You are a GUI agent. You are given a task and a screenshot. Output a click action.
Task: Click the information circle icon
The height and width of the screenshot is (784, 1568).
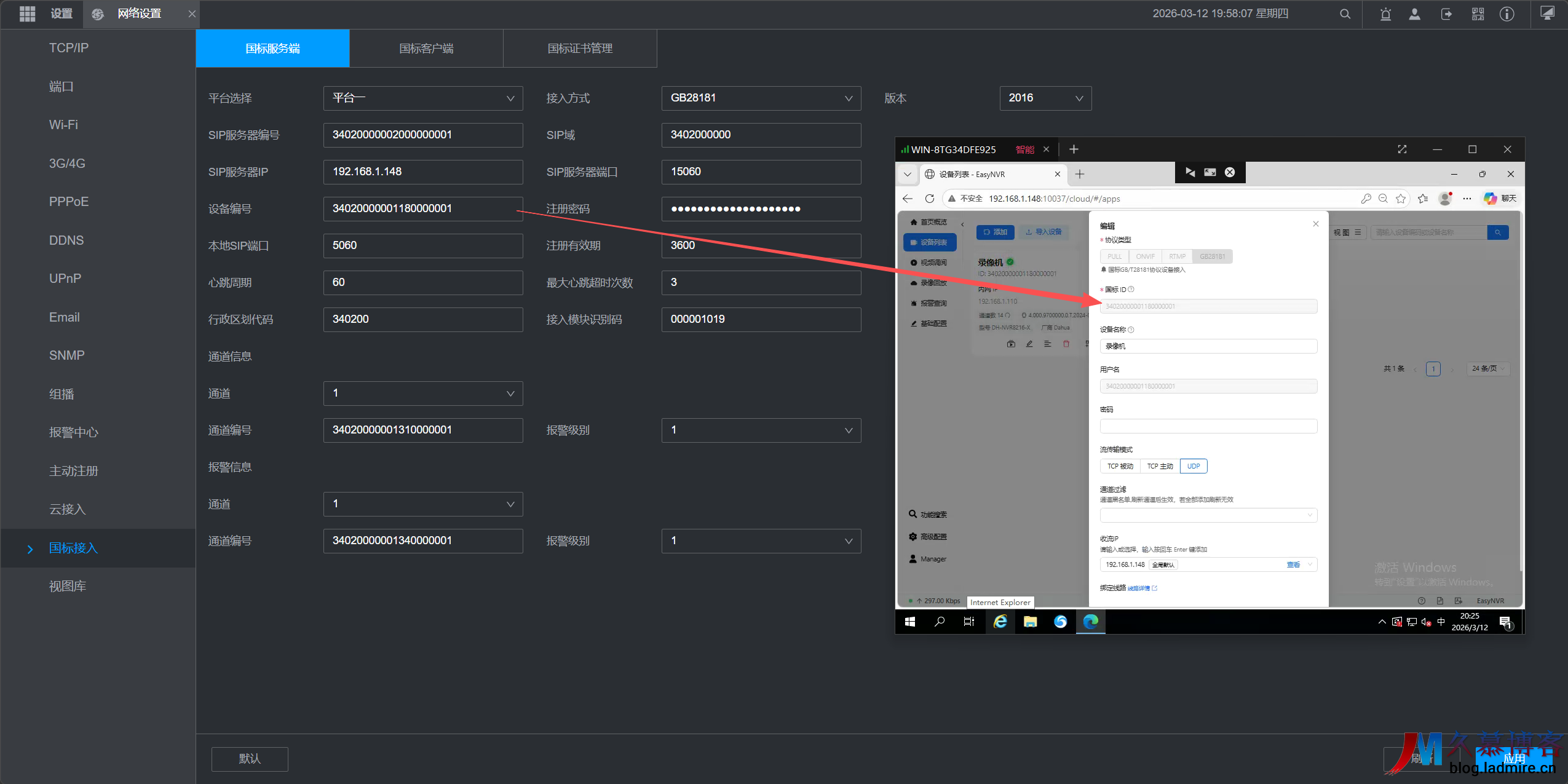[1507, 14]
